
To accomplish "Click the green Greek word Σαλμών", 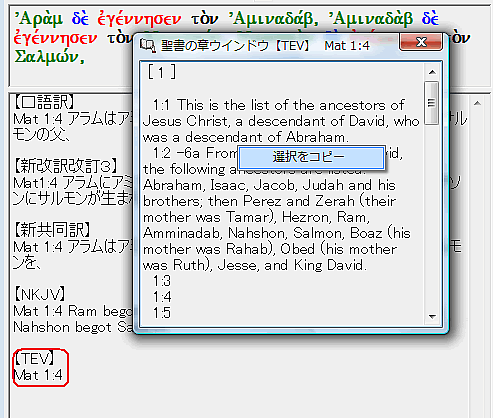I will (49, 57).
